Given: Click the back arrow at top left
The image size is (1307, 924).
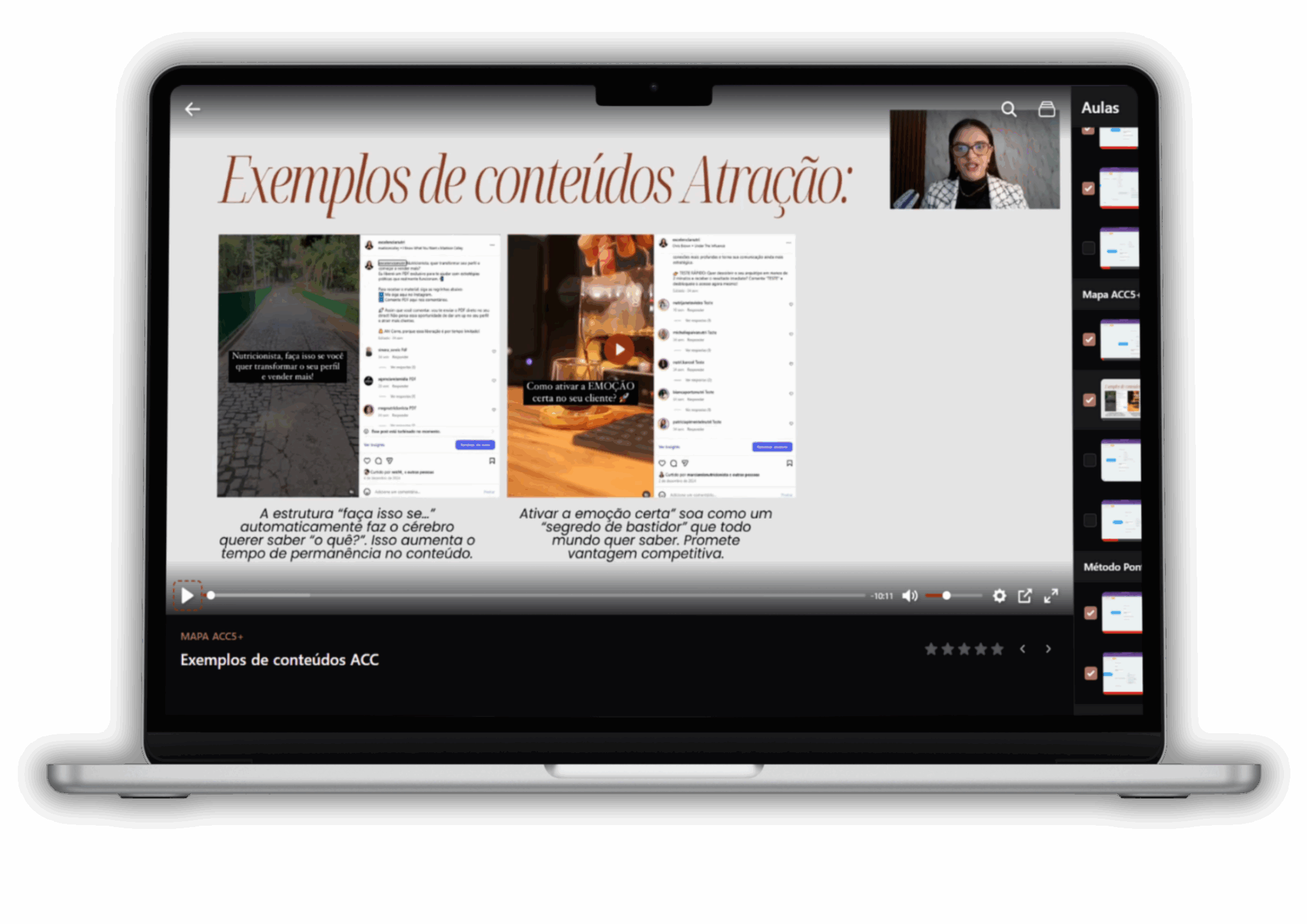Looking at the screenshot, I should coord(192,110).
